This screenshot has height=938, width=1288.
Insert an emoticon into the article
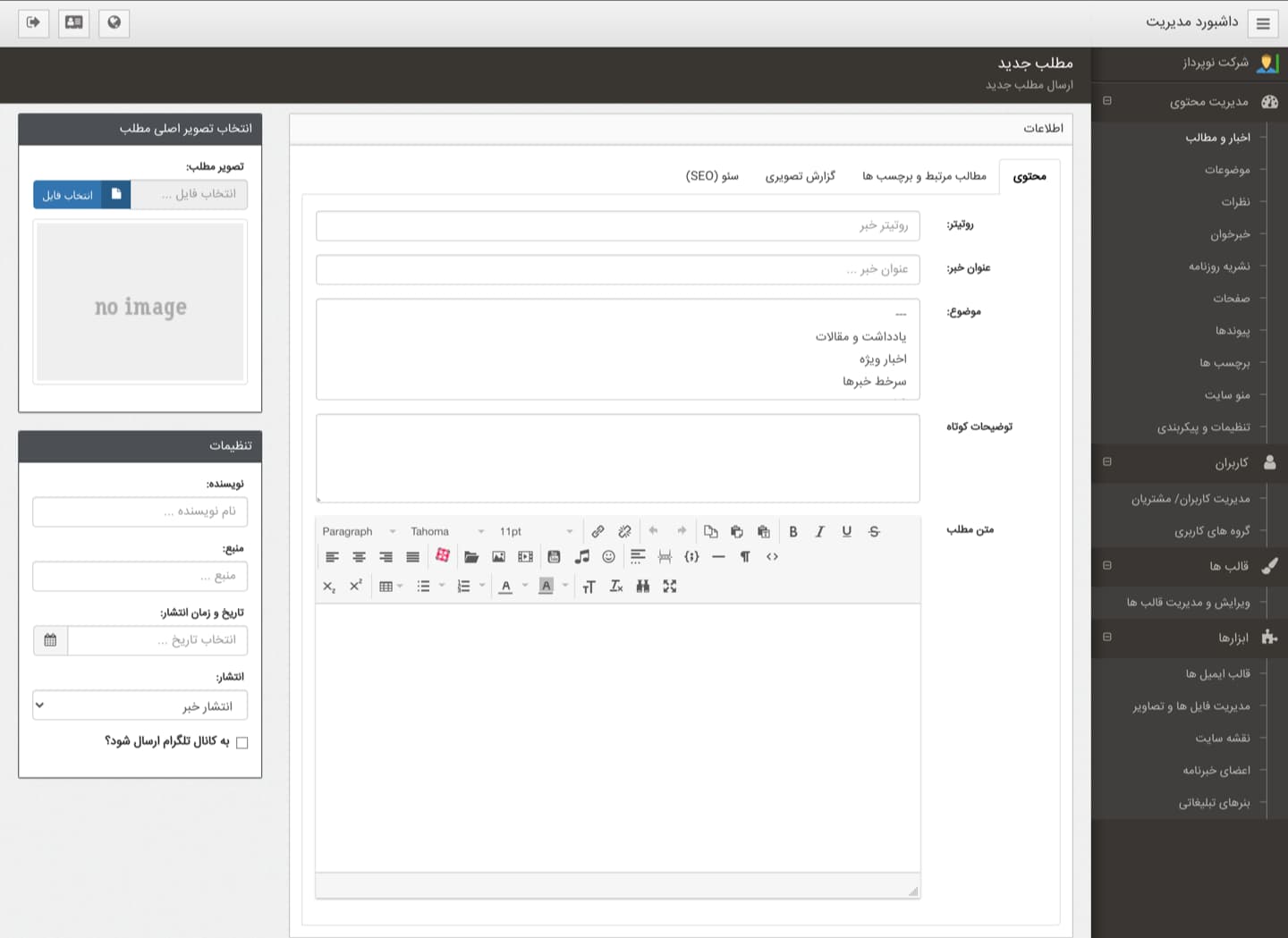pos(608,556)
